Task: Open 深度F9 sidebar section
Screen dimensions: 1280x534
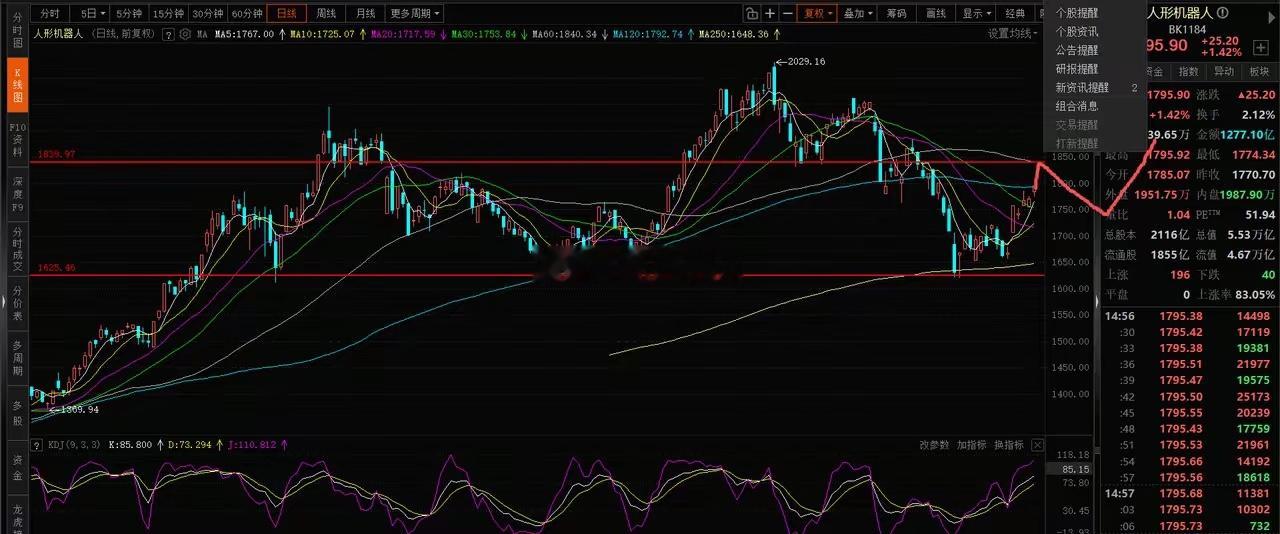Action: [17, 196]
